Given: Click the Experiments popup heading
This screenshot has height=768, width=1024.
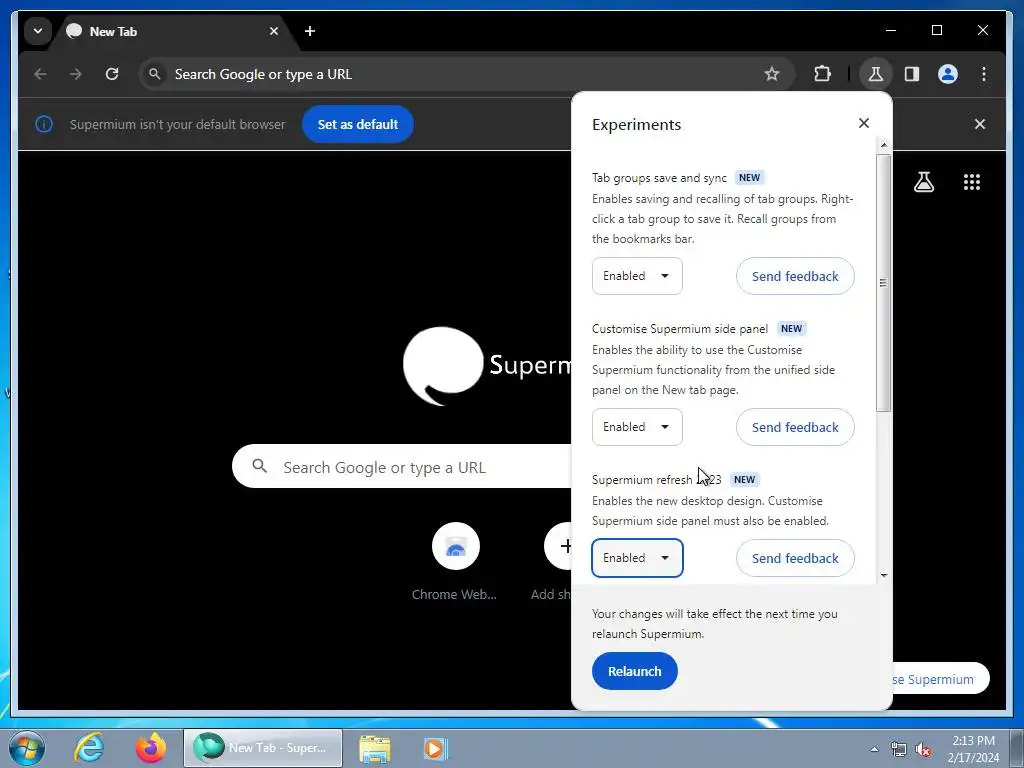Looking at the screenshot, I should 636,124.
